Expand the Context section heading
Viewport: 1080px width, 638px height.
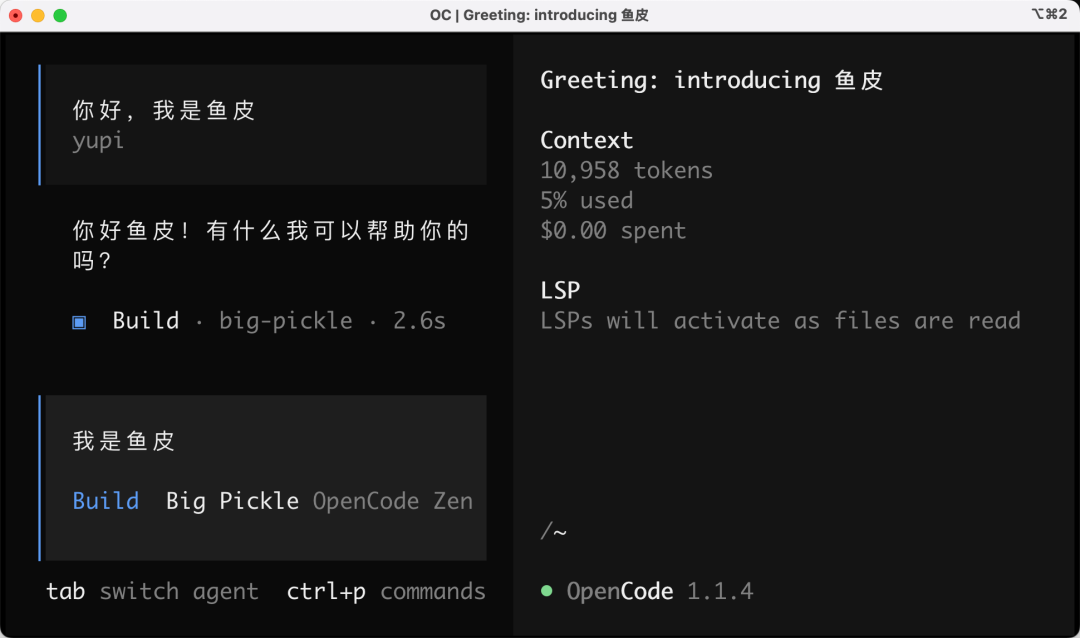click(x=587, y=140)
